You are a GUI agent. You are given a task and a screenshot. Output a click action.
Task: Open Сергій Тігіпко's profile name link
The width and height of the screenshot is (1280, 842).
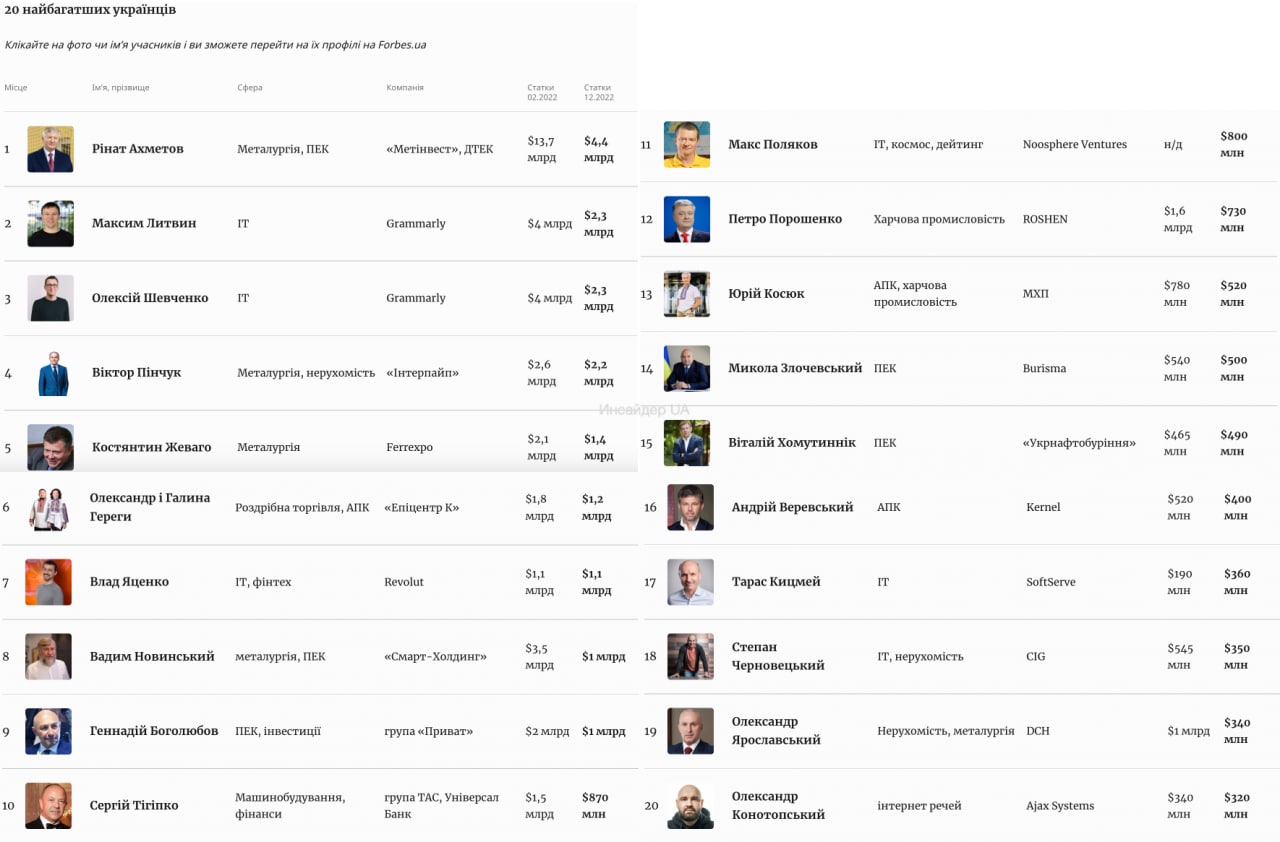(134, 806)
